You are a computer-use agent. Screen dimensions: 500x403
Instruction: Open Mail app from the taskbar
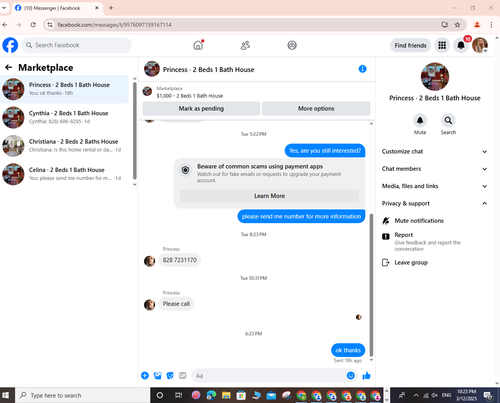pyautogui.click(x=271, y=395)
